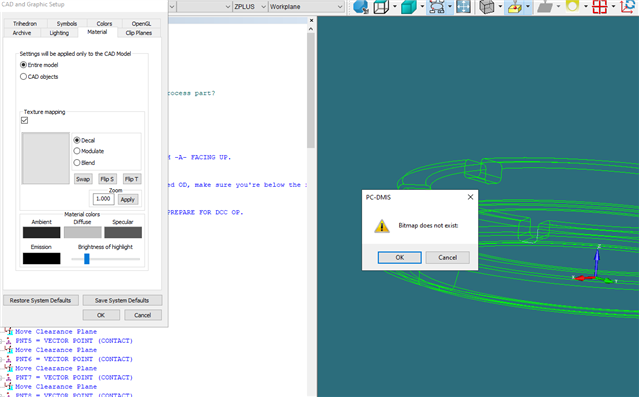
Task: Switch to the Lighting tab
Action: point(59,33)
